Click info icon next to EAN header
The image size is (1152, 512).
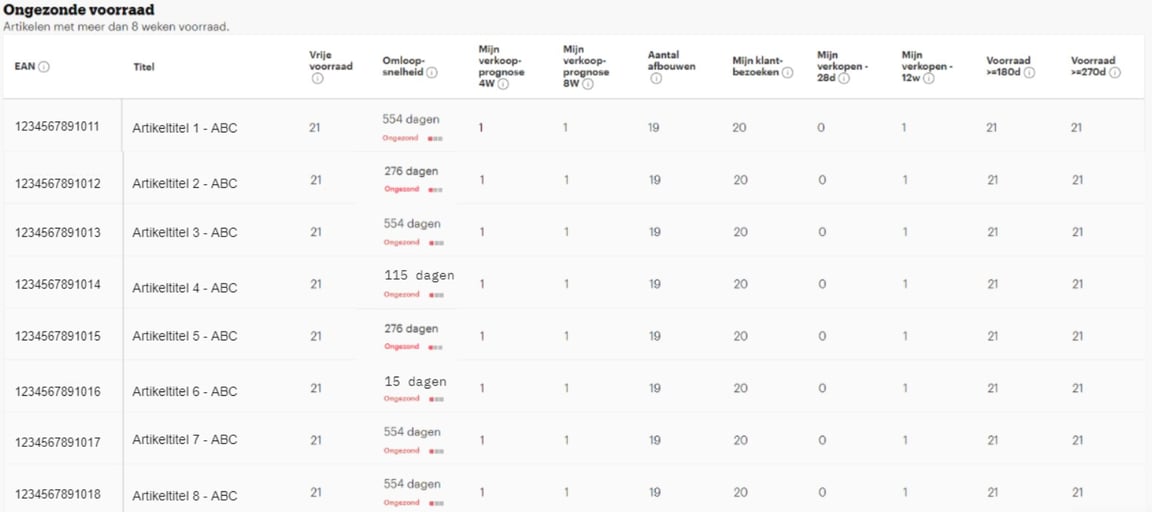(44, 67)
